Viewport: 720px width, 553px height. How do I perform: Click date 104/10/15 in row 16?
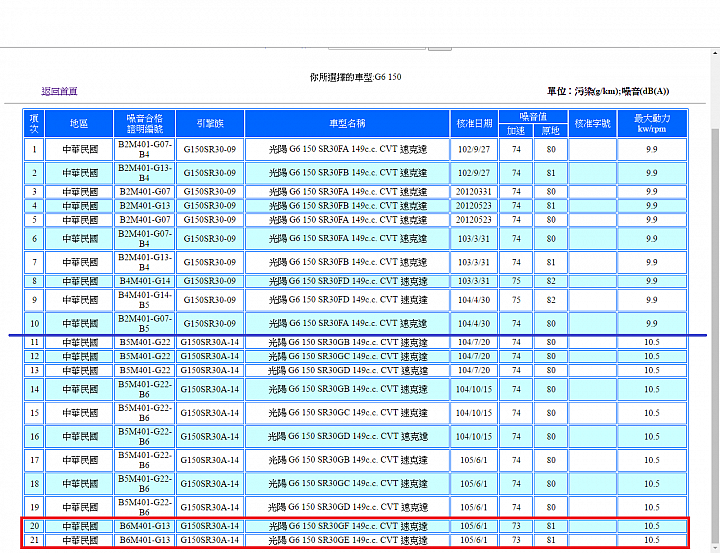(x=474, y=436)
